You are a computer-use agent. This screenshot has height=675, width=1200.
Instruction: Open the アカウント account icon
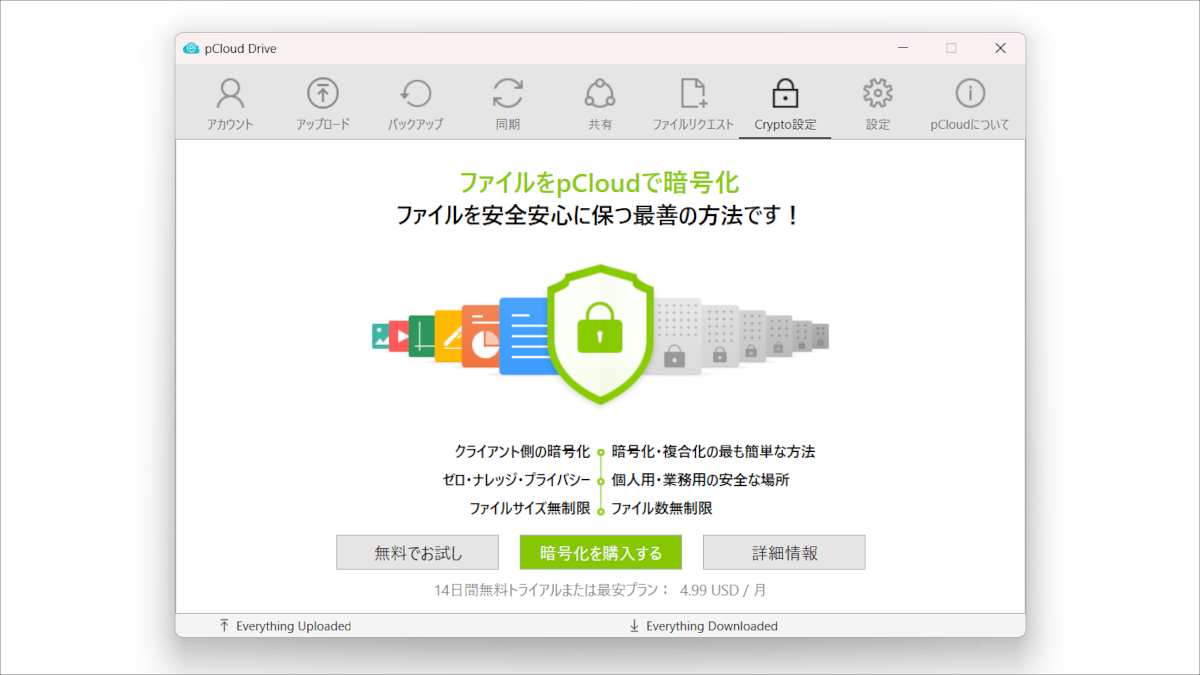[230, 94]
